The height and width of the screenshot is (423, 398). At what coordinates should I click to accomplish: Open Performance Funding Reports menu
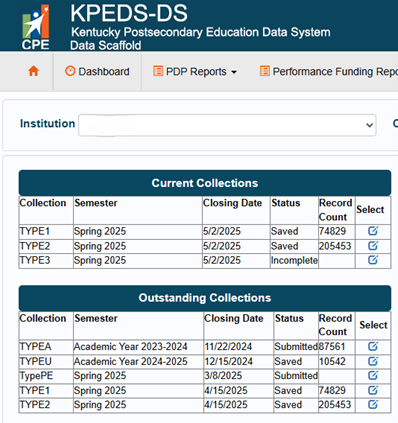pos(329,71)
